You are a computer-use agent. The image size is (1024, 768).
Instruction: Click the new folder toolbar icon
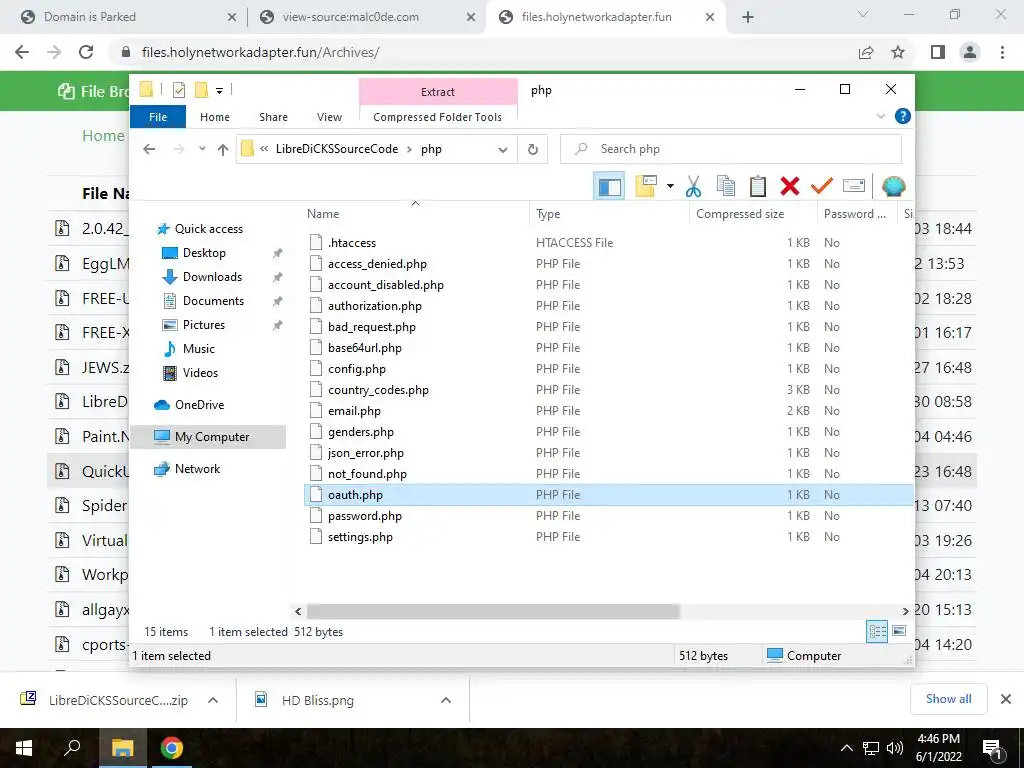pos(646,187)
